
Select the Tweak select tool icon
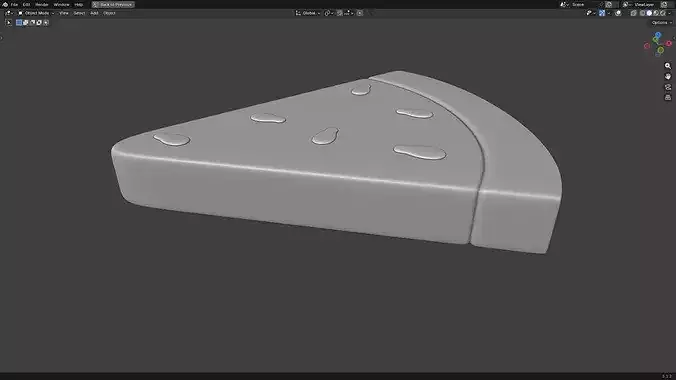tap(9, 22)
